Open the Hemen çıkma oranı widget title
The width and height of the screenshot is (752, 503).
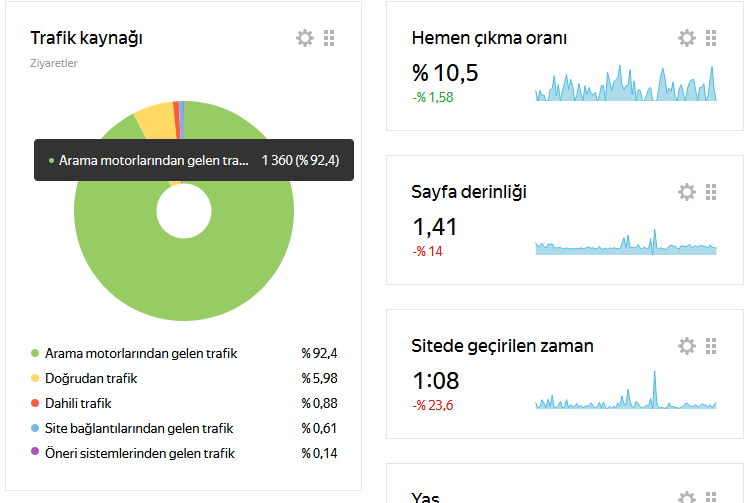[x=489, y=38]
